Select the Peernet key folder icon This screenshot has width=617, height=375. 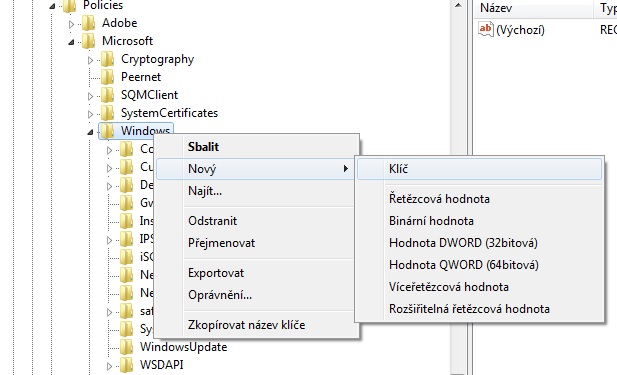pos(107,77)
